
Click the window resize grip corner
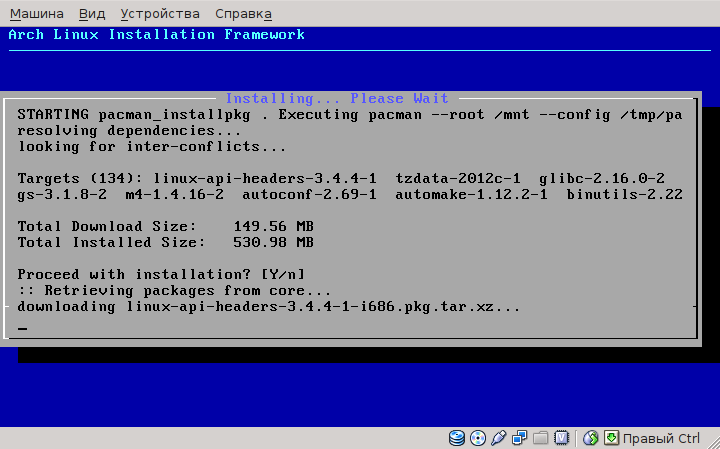(712, 441)
